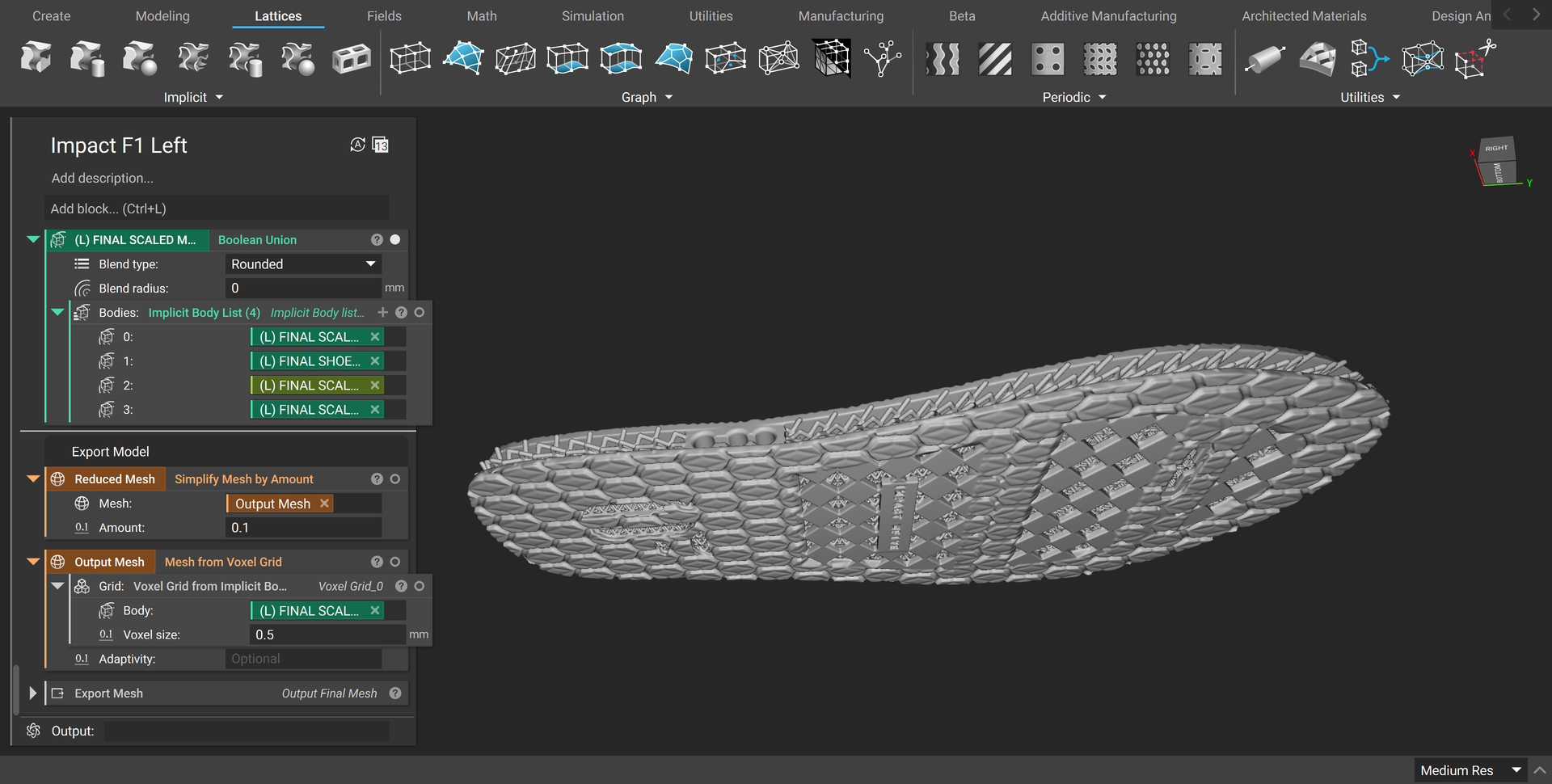Viewport: 1552px width, 784px height.
Task: Select the branching node graph icon next to Graph group
Action: coord(884,58)
